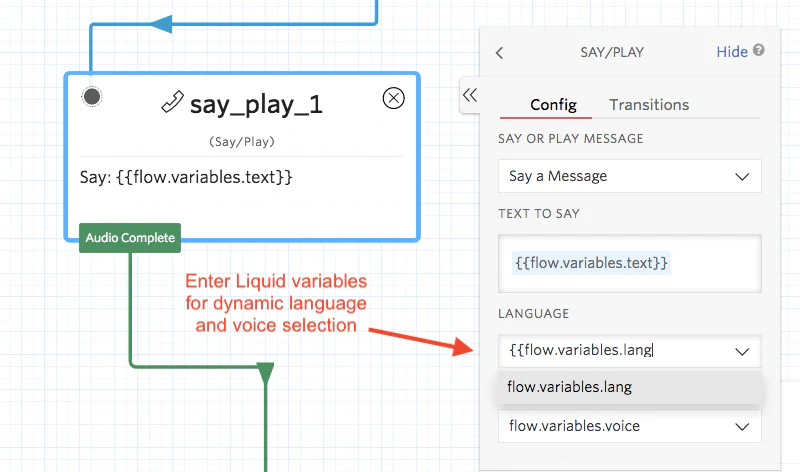
Task: Click the Say: {{flow.variables.text}} widget text
Action: coord(186,177)
